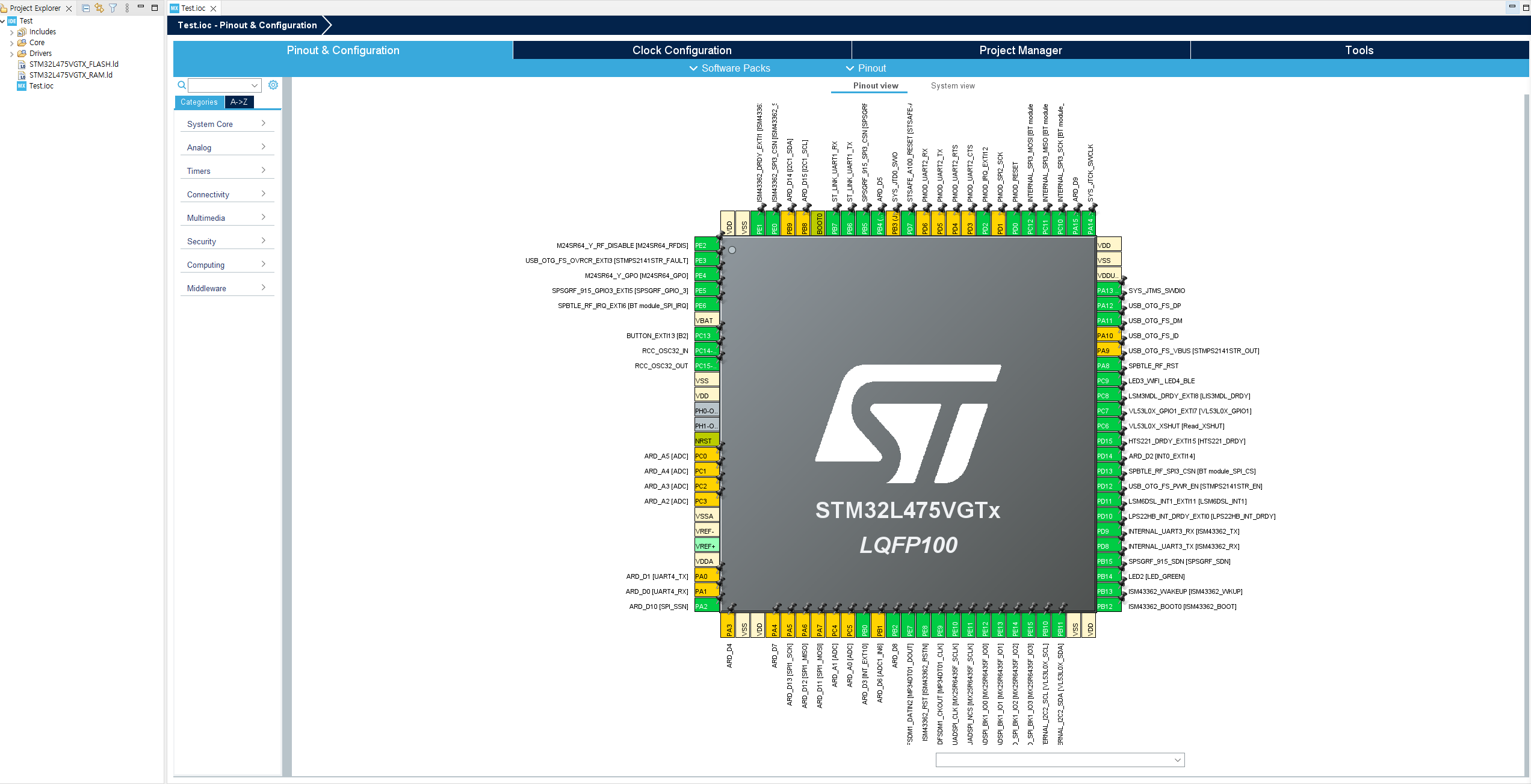Screen dimensions: 1531x784
Task: Select the STM32L475VGTX_FLASH.ld linker file
Action: point(73,64)
